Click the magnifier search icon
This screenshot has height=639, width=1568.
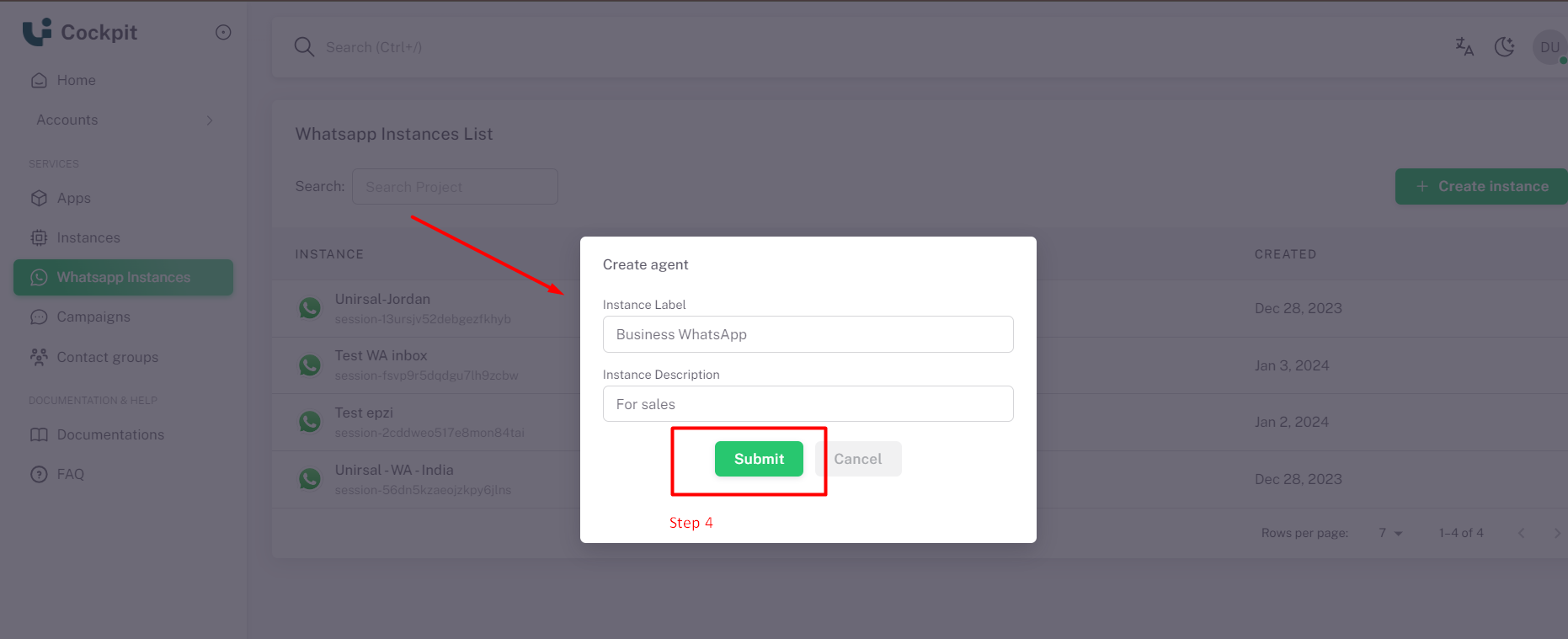[304, 47]
